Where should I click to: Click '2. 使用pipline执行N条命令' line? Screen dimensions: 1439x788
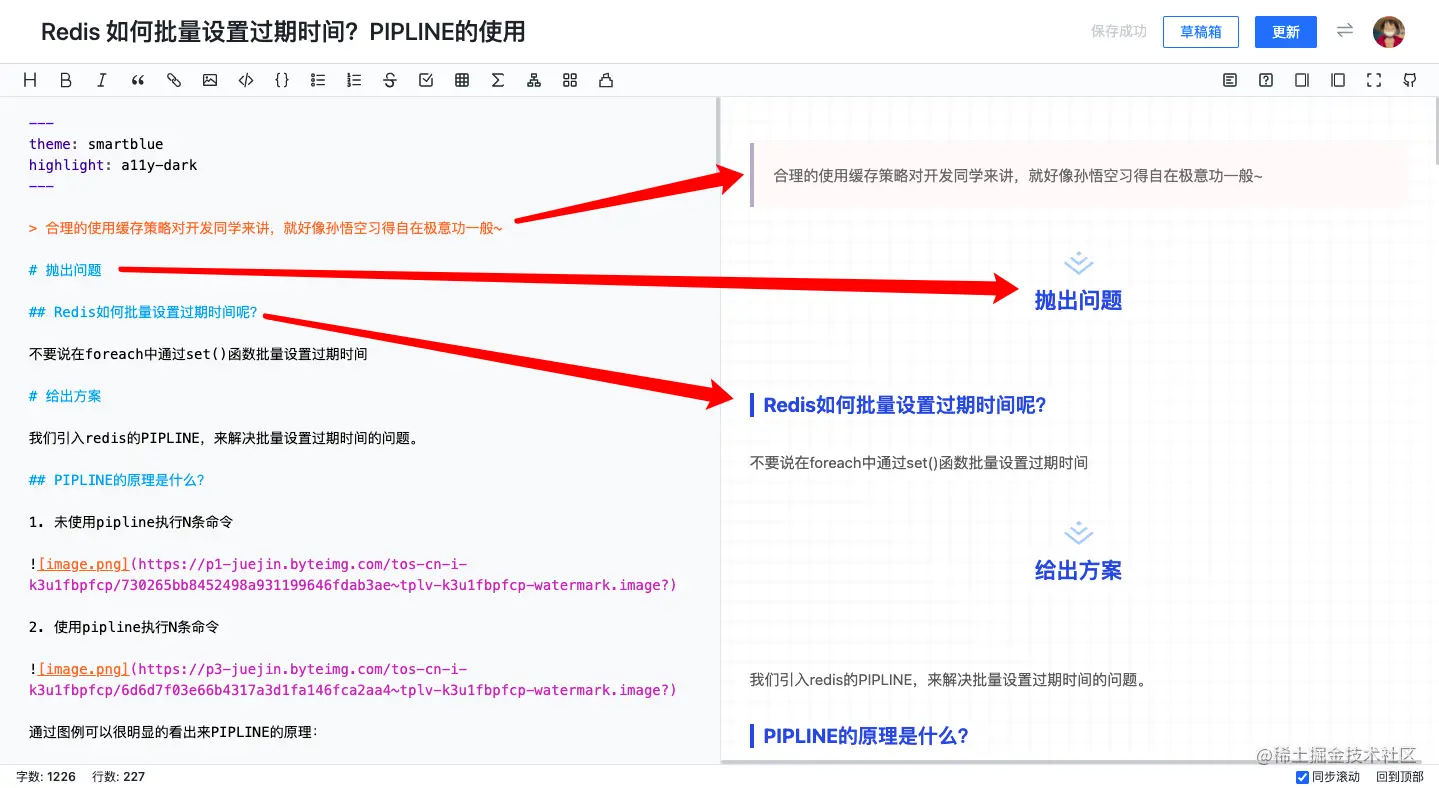[124, 627]
